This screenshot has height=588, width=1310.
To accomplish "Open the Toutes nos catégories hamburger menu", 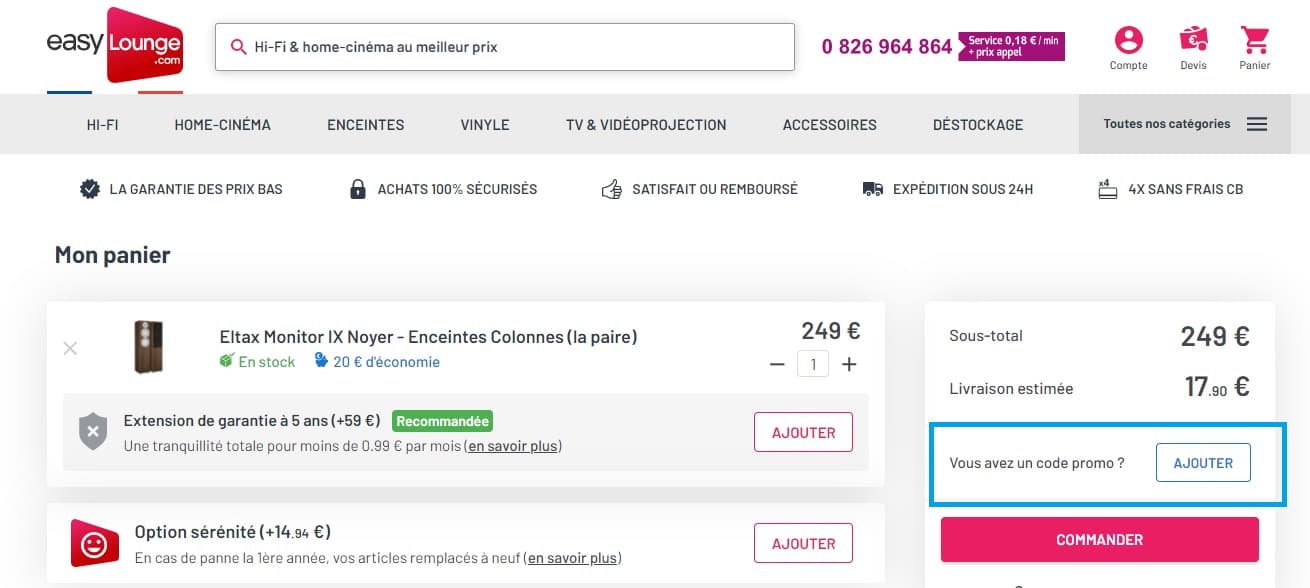I will pos(1257,123).
